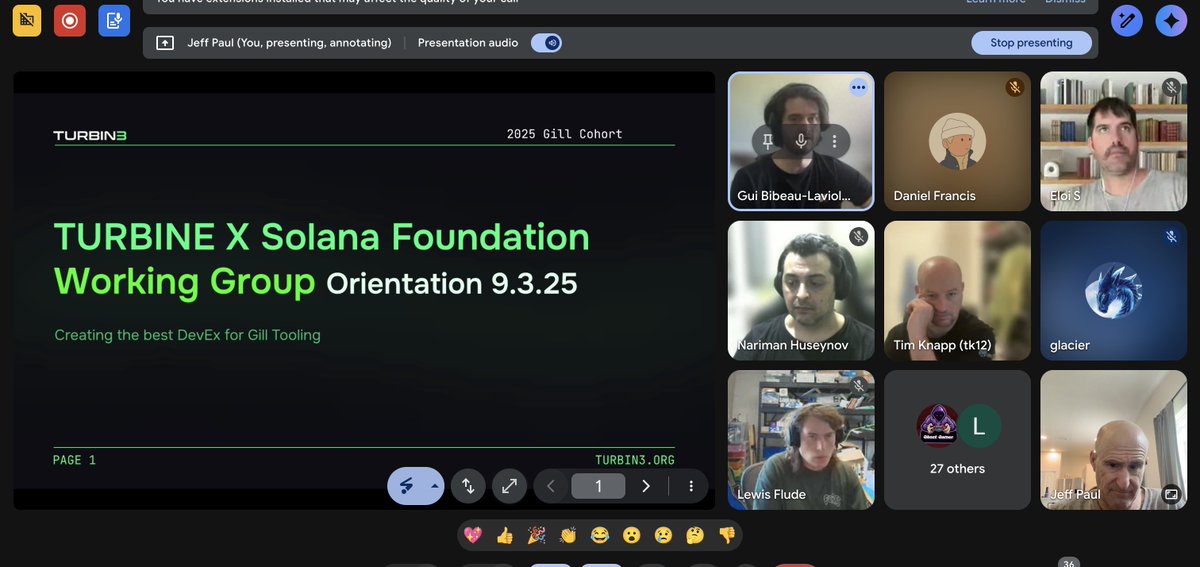Send the laughing tears emoji reaction
Image resolution: width=1200 pixels, height=567 pixels.
(600, 535)
